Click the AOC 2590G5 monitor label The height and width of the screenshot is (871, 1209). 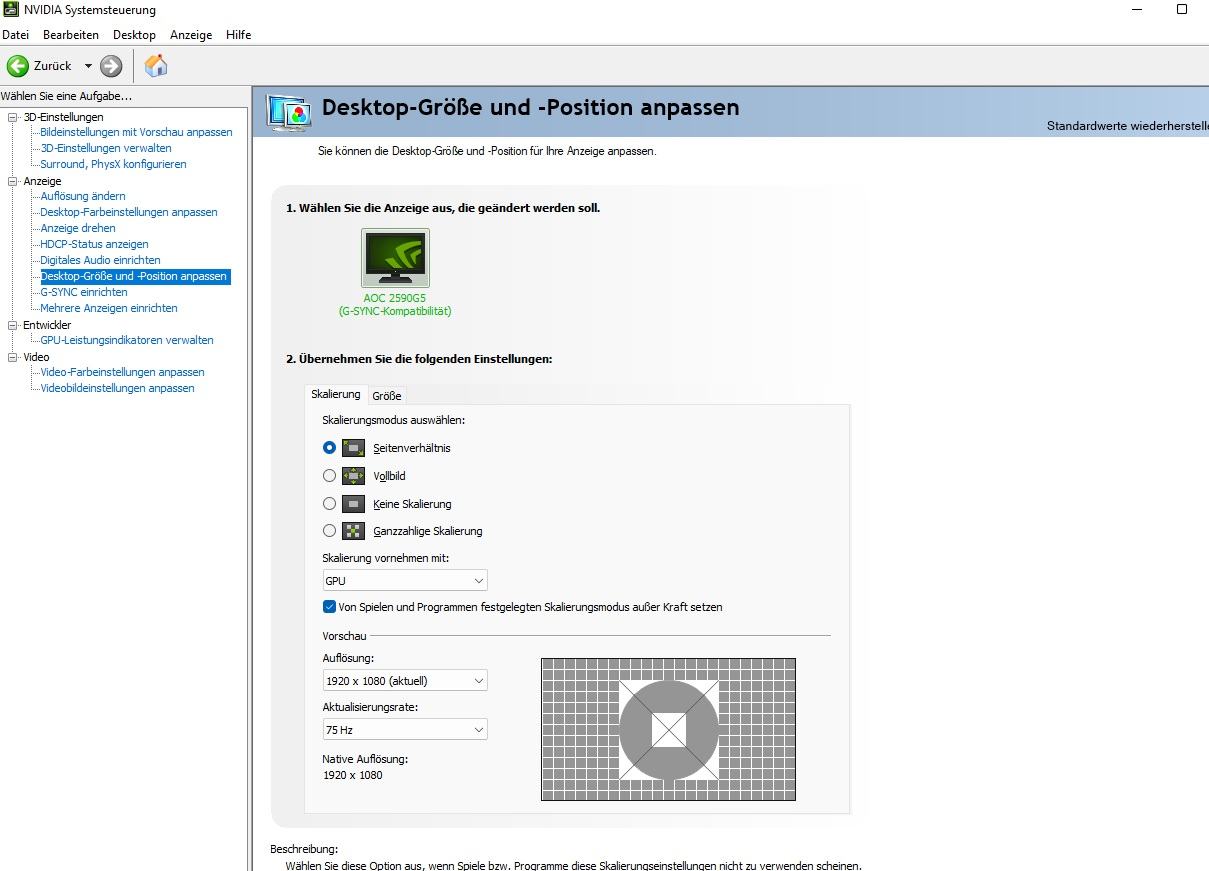(395, 298)
